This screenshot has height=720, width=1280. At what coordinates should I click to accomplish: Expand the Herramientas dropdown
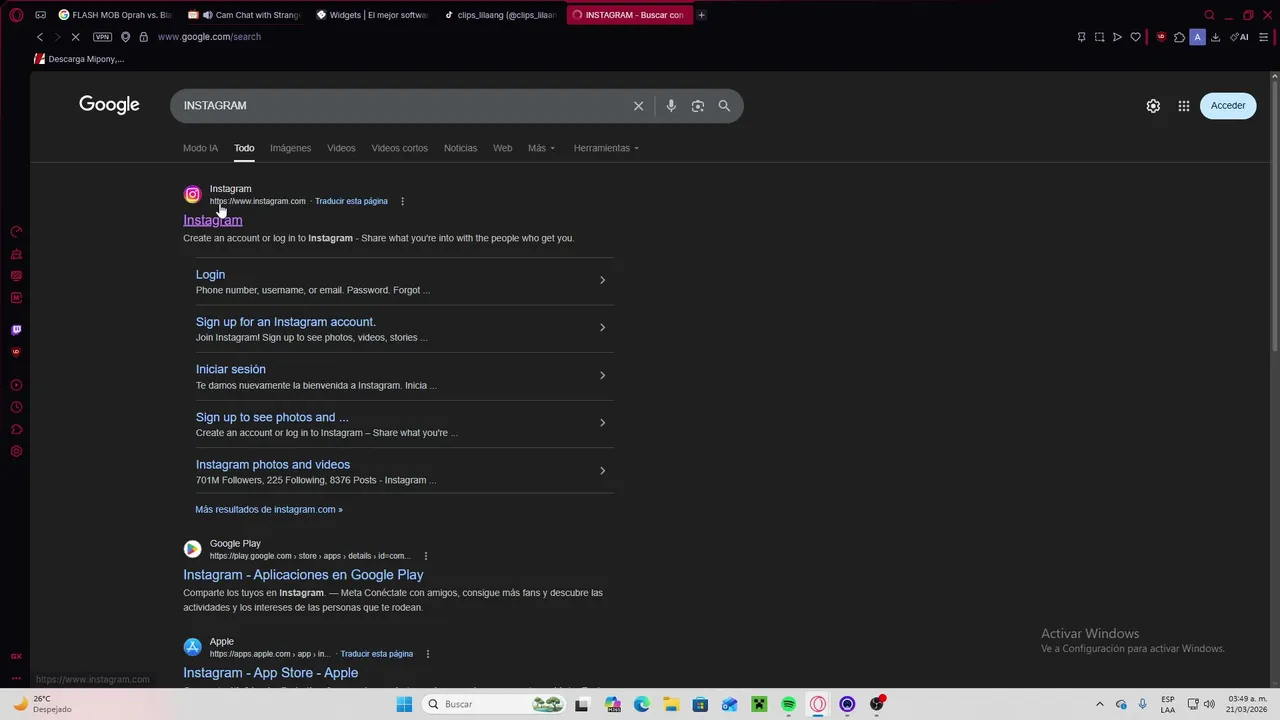tap(606, 148)
